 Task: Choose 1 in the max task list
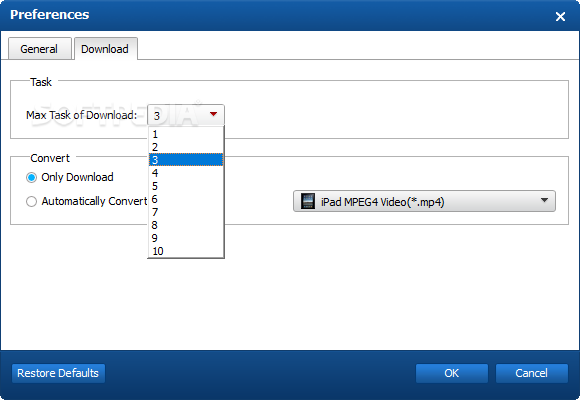point(186,134)
